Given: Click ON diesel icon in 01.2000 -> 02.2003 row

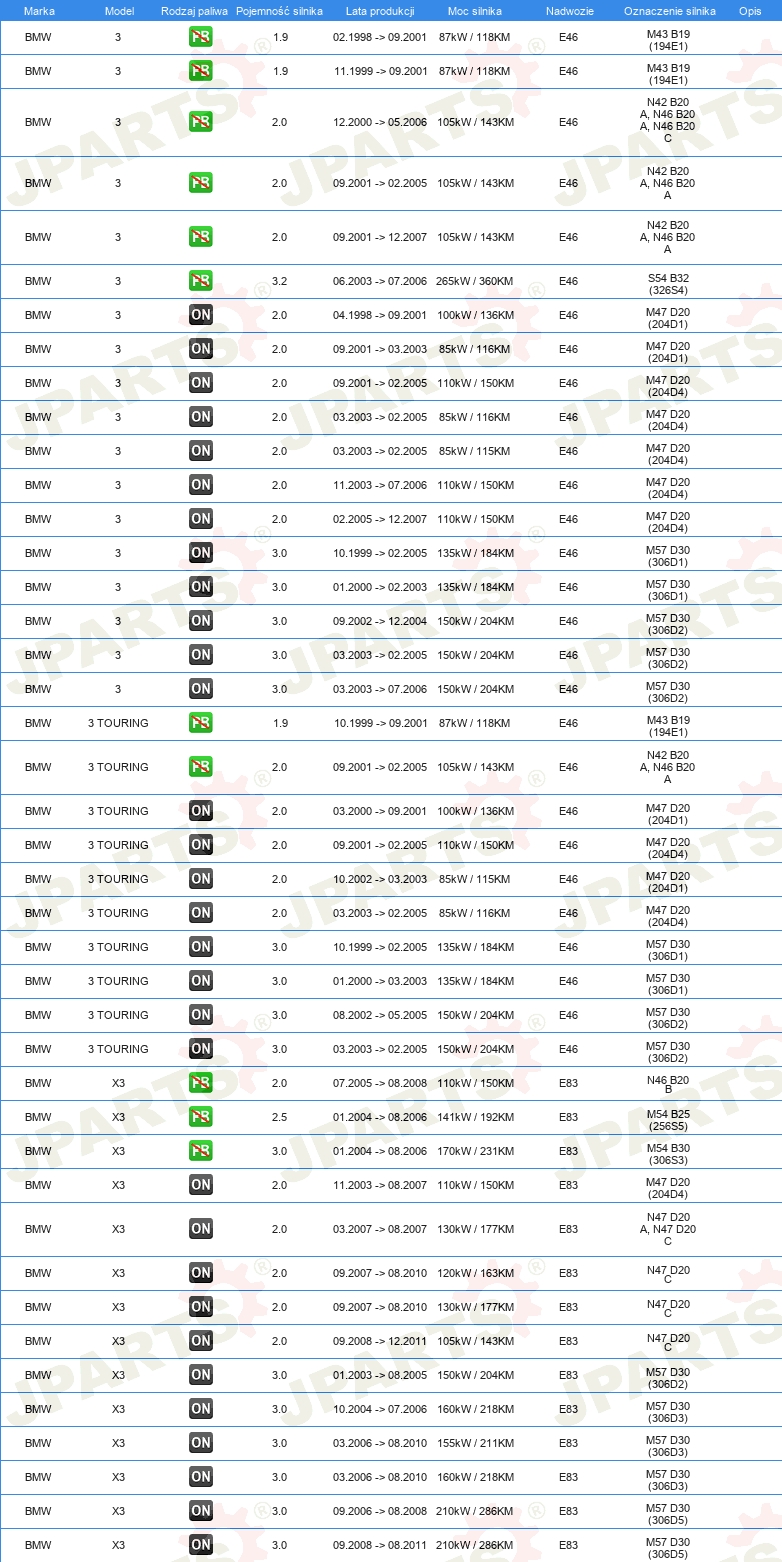Looking at the screenshot, I should 201,587.
